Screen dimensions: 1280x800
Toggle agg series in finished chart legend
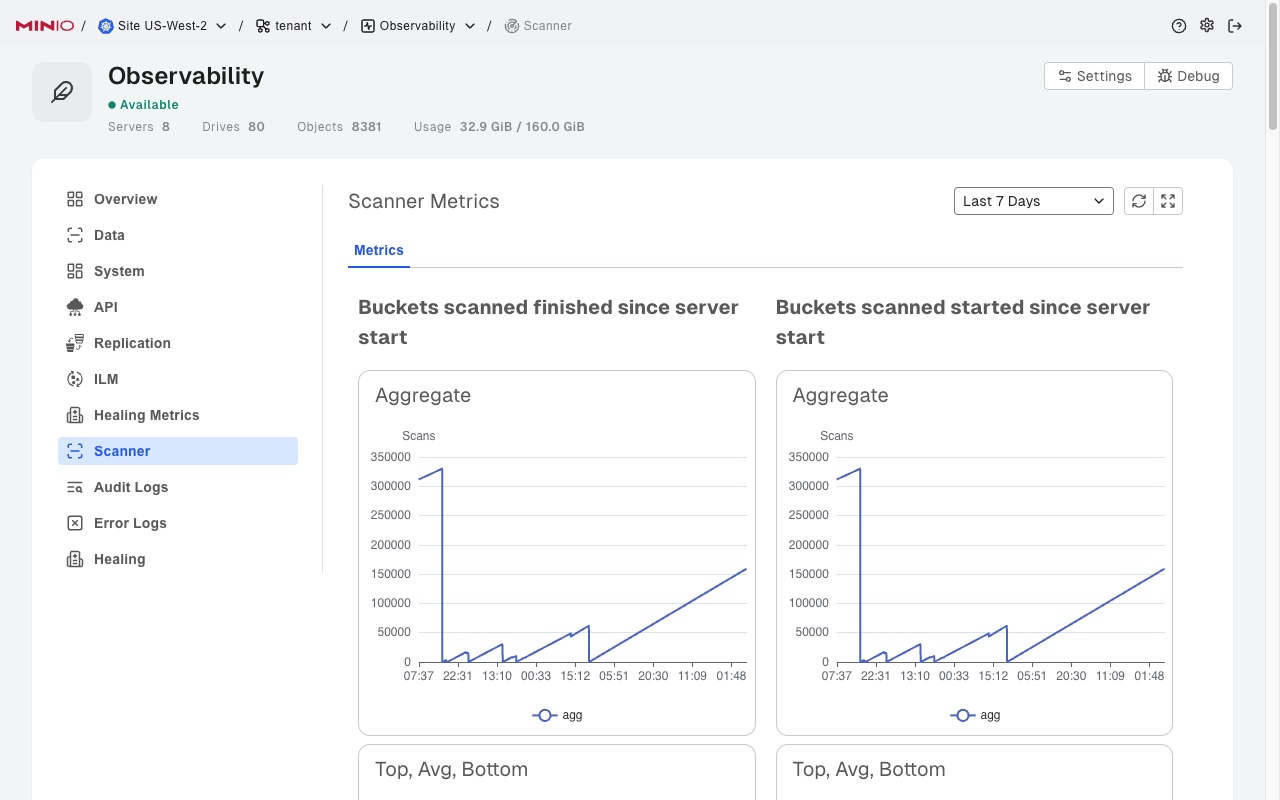coord(558,715)
